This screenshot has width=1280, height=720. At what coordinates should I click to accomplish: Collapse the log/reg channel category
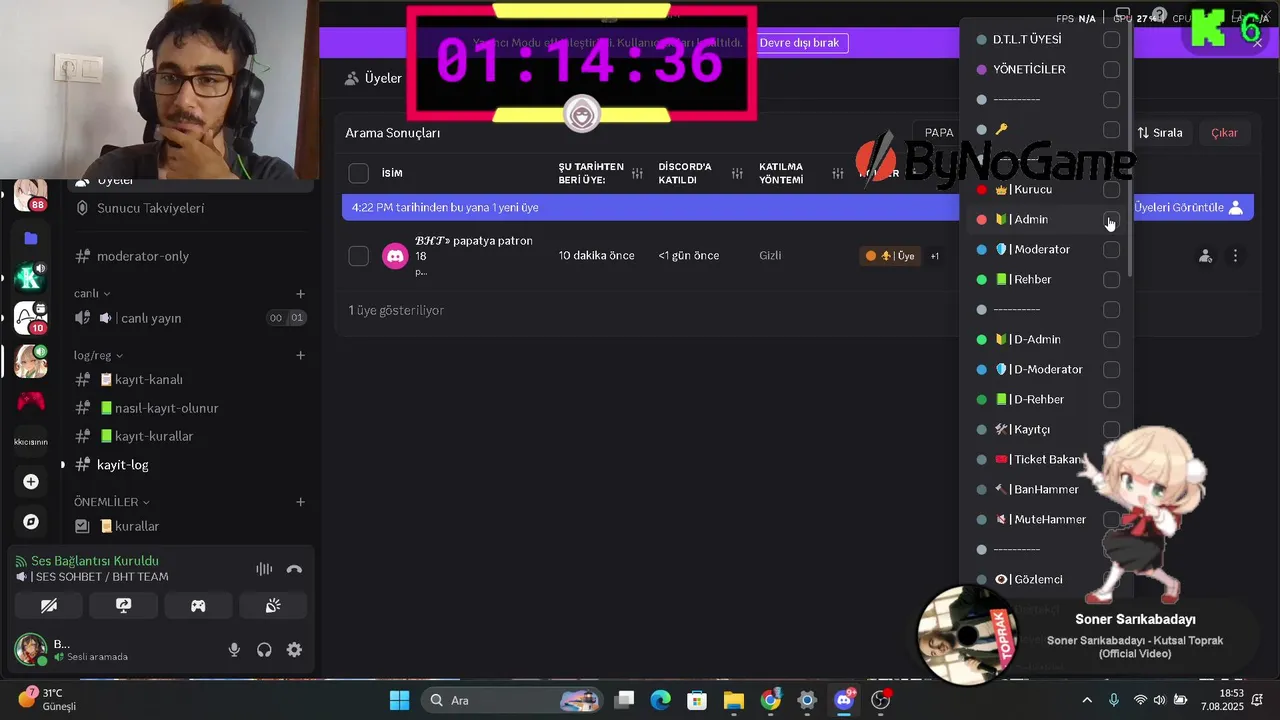pos(98,355)
